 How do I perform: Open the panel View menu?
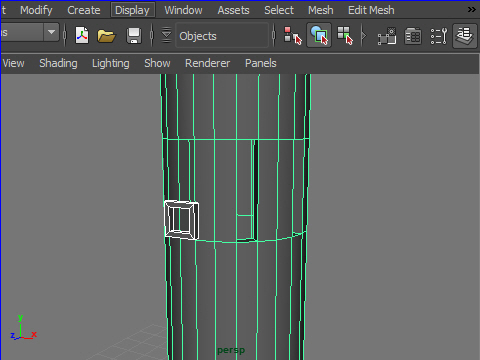13,63
